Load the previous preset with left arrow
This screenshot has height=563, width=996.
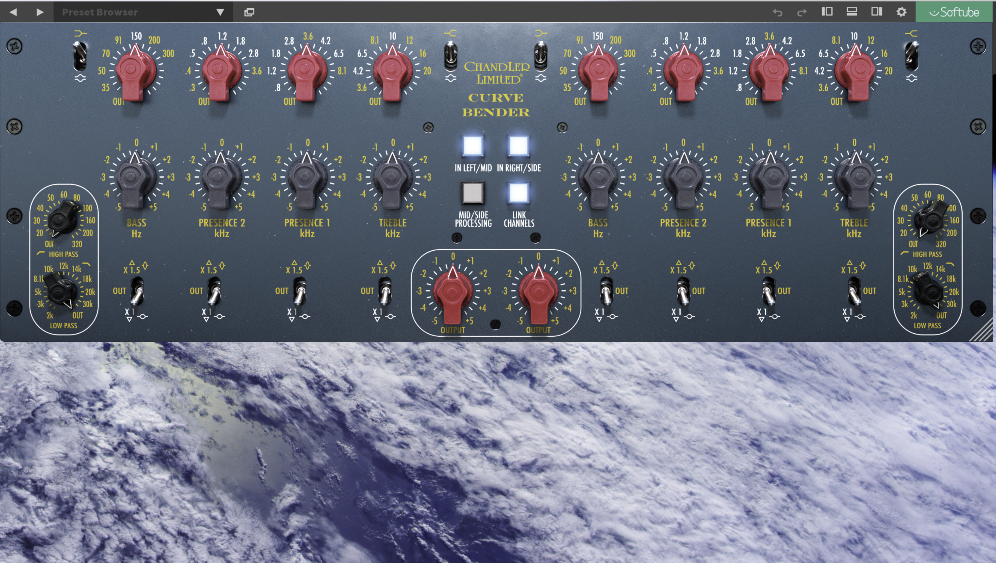point(13,12)
